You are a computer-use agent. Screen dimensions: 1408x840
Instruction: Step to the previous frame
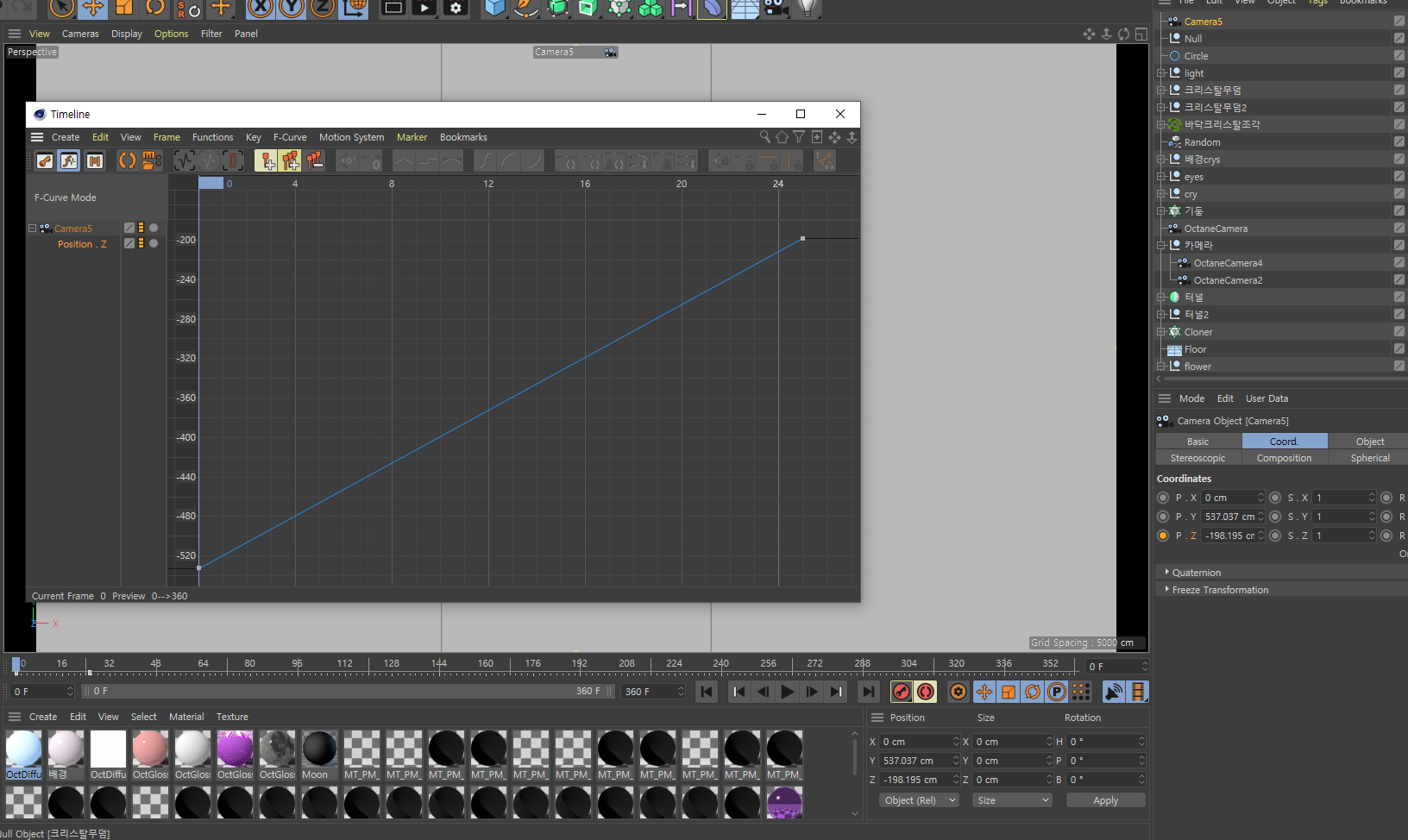[x=763, y=692]
